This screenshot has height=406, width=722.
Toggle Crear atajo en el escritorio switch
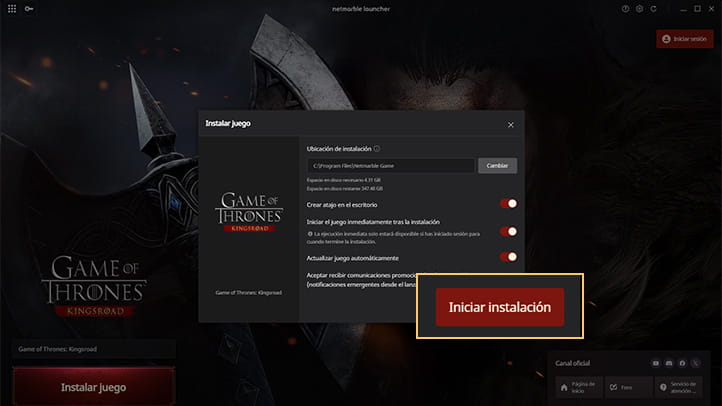(x=508, y=203)
